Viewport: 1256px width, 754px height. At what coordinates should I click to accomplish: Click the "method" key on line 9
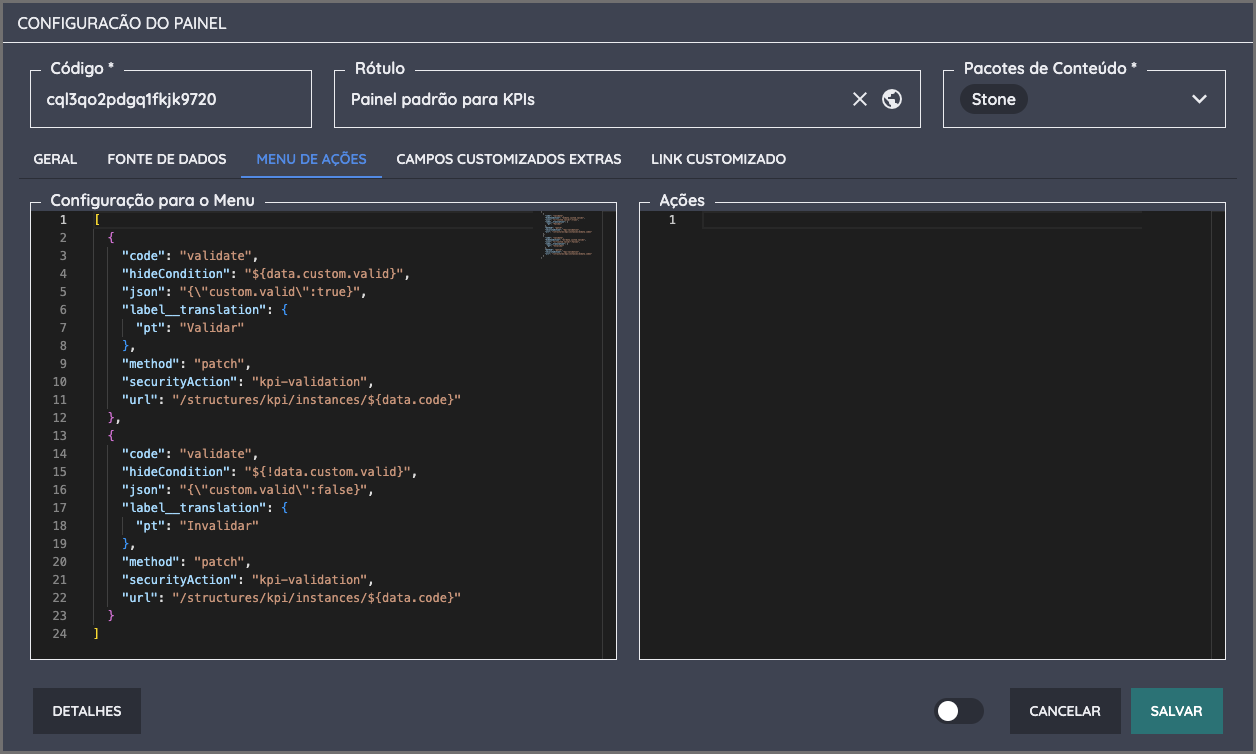point(150,364)
